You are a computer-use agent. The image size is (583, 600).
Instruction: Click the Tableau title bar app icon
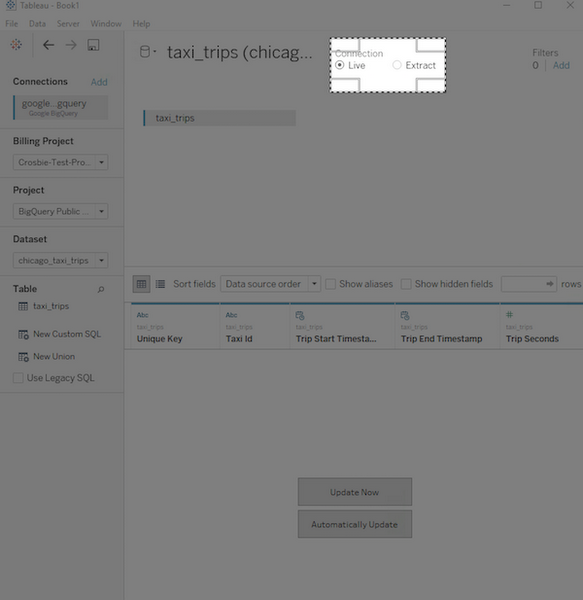click(x=11, y=5)
